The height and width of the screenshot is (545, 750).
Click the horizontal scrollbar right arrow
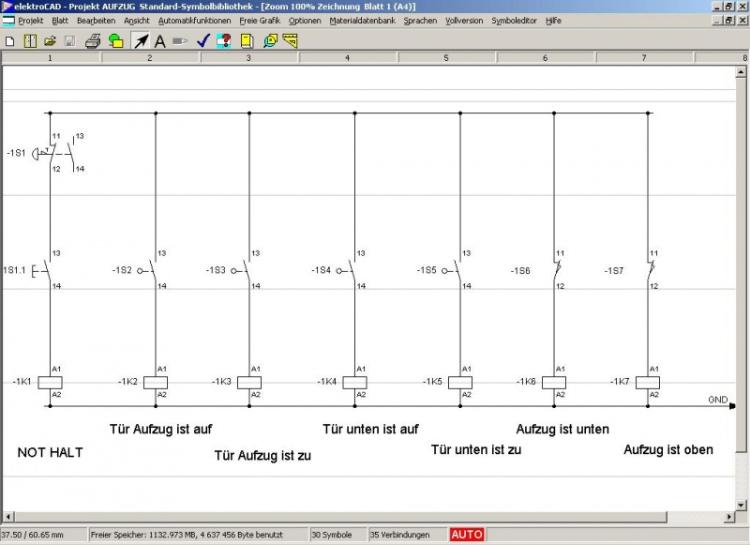point(730,518)
